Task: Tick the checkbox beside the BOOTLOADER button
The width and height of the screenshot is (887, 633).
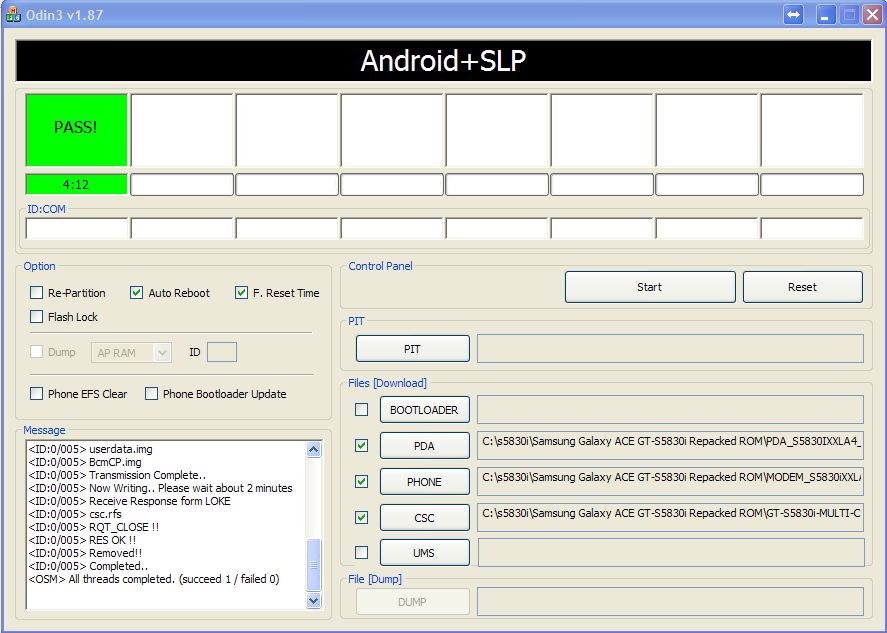Action: pos(361,409)
